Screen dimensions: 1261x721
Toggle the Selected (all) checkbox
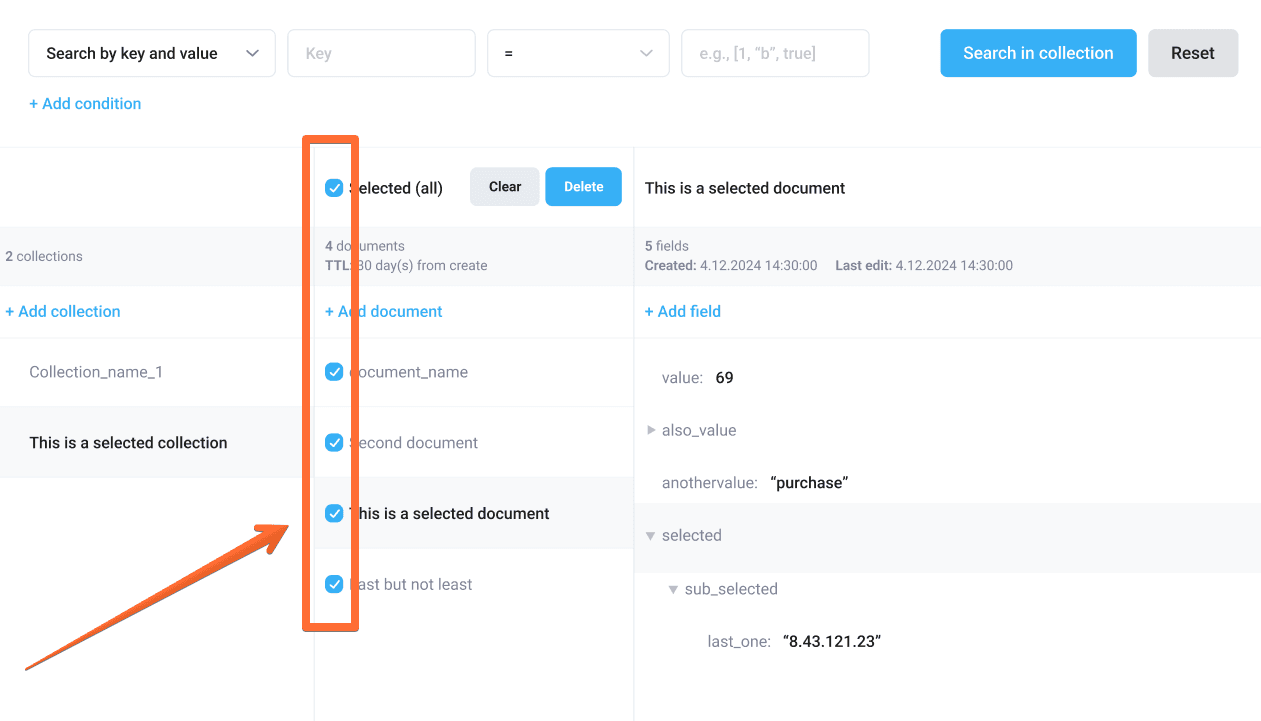pyautogui.click(x=334, y=188)
